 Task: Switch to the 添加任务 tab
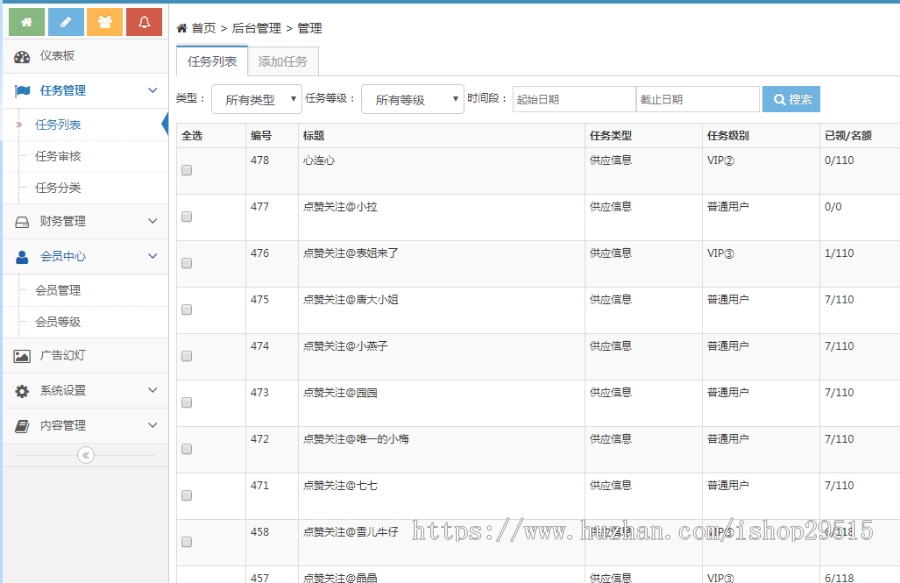click(283, 62)
